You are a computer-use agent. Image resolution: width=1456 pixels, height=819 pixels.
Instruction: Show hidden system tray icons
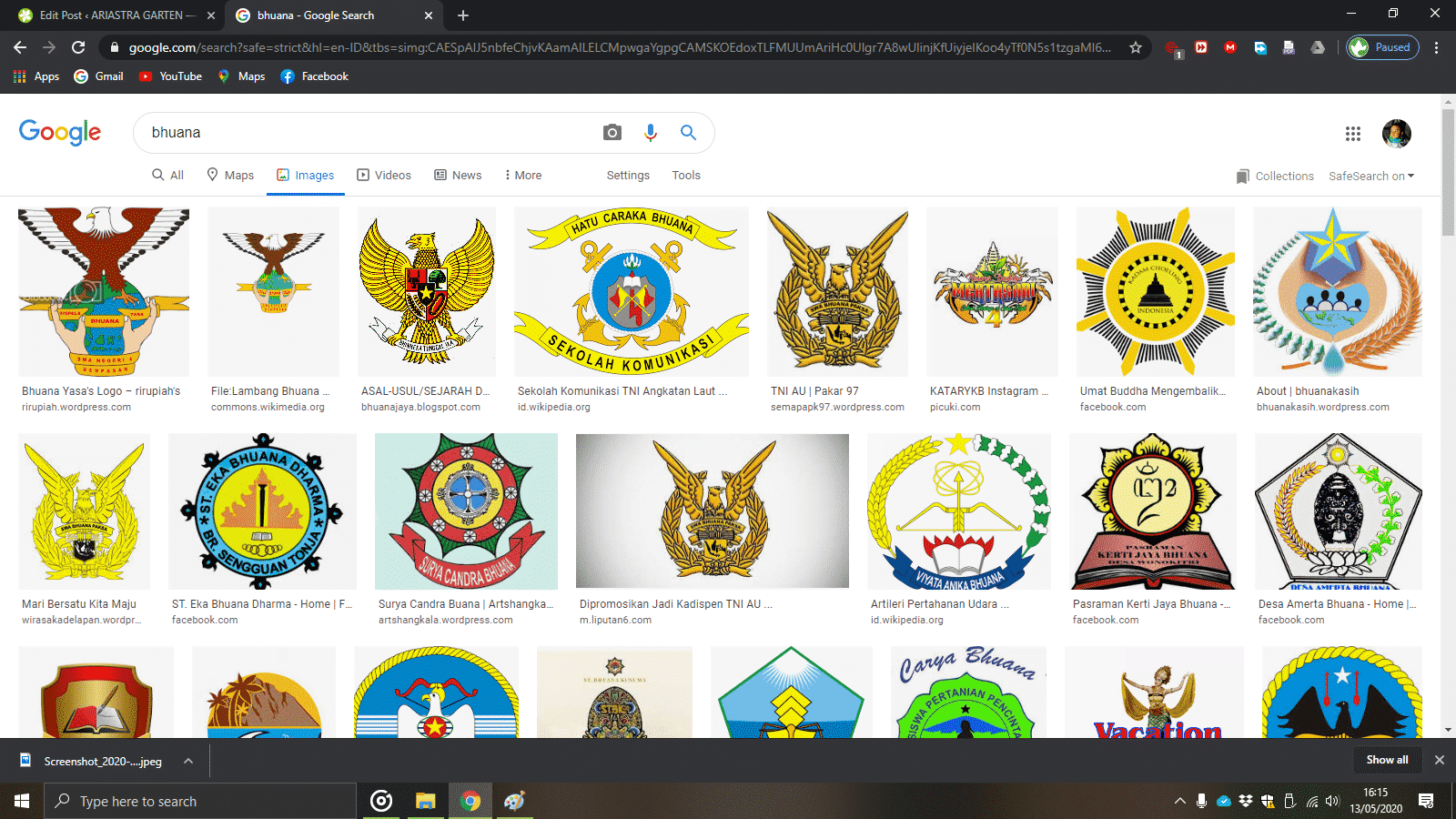tap(1180, 801)
